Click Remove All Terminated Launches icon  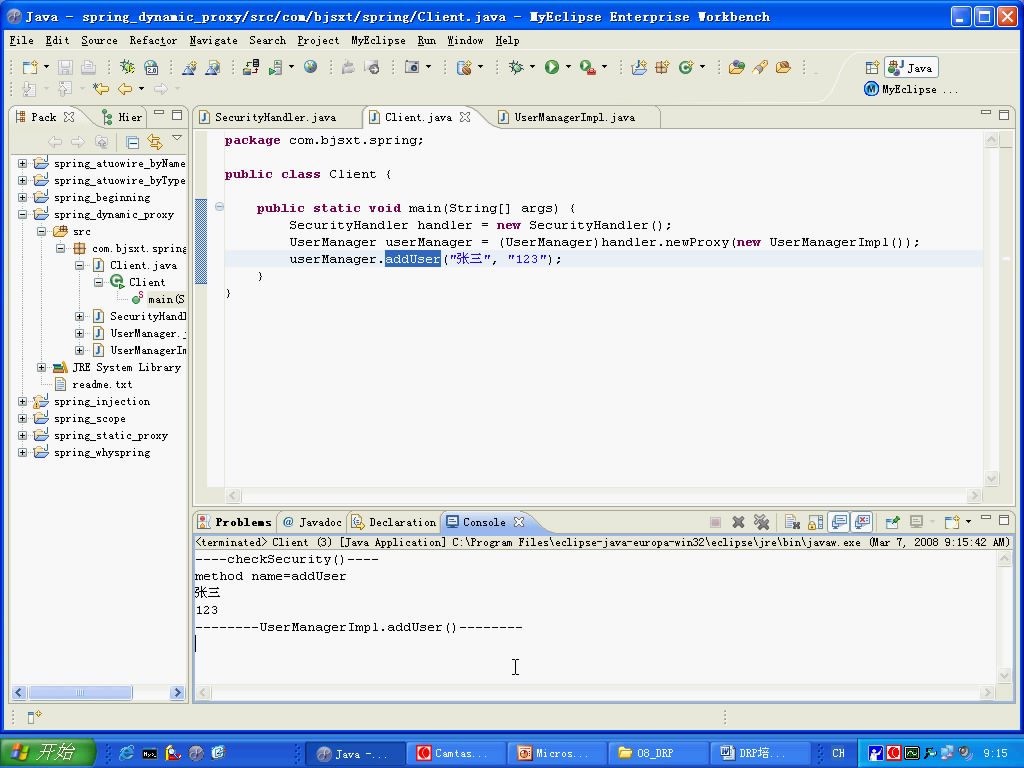(761, 522)
